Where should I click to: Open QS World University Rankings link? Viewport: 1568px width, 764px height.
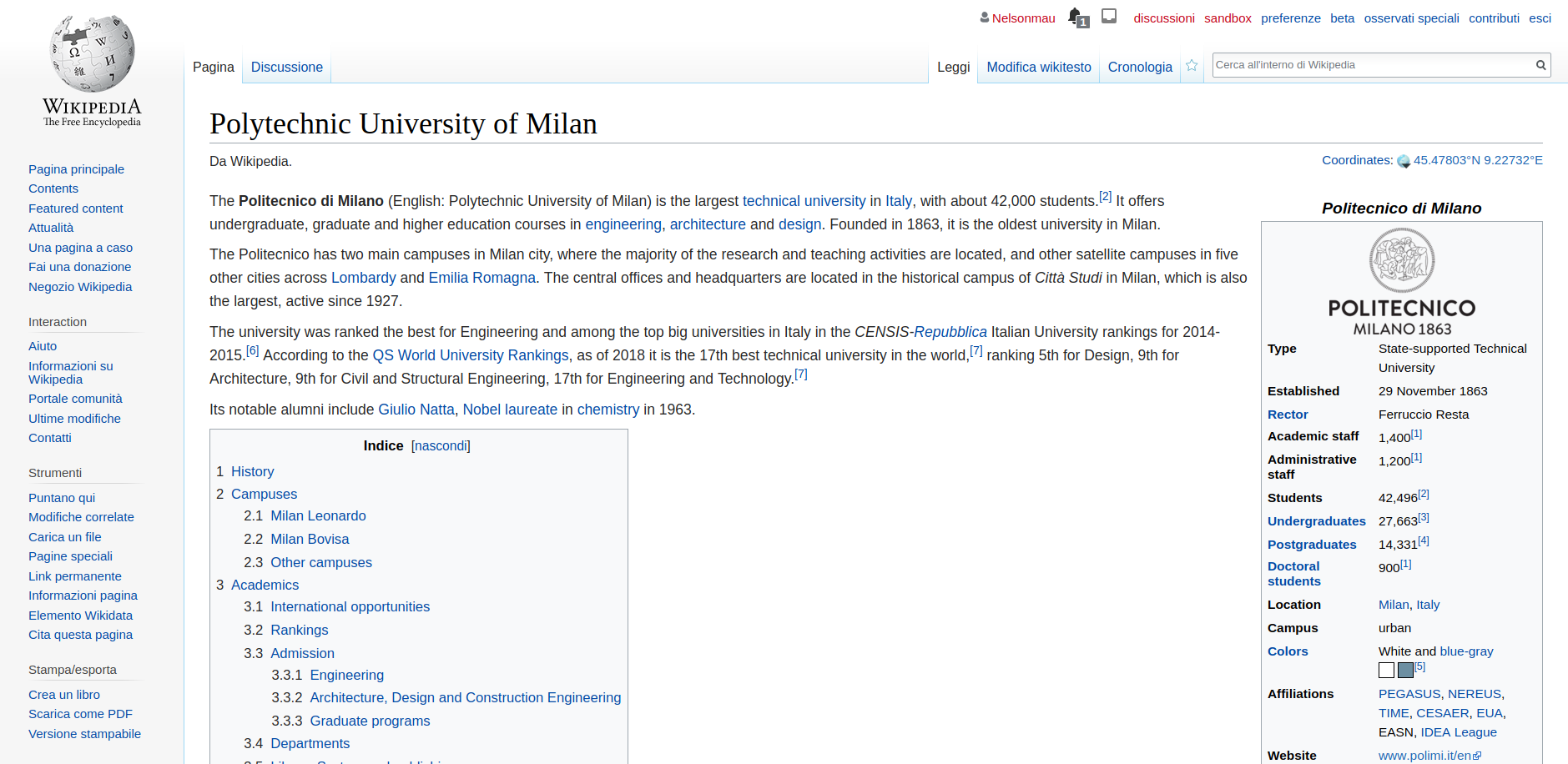pos(470,355)
